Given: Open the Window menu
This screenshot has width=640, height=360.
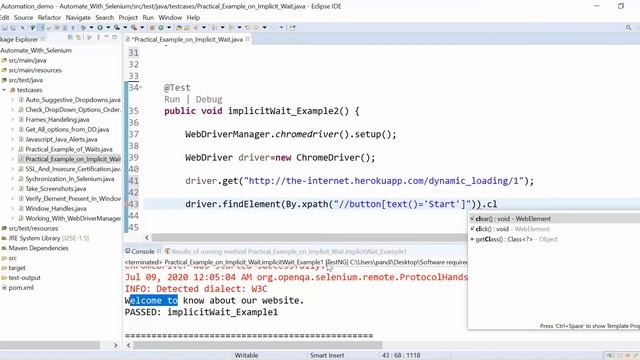Looking at the screenshot, I should coord(170,18).
